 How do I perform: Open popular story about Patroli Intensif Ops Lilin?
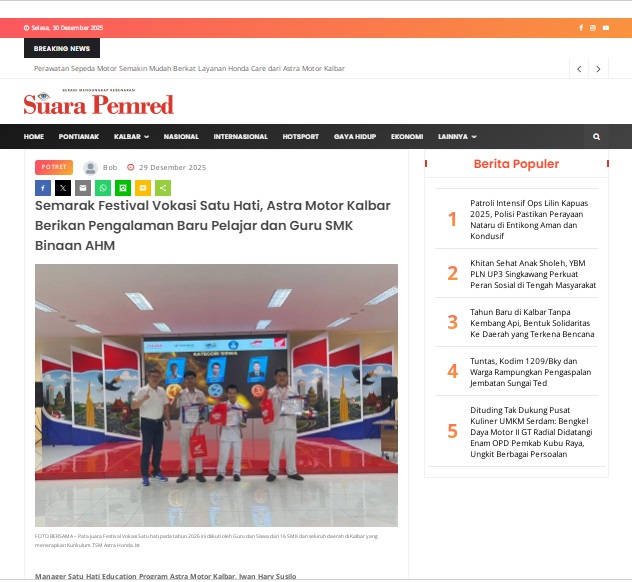(x=529, y=219)
